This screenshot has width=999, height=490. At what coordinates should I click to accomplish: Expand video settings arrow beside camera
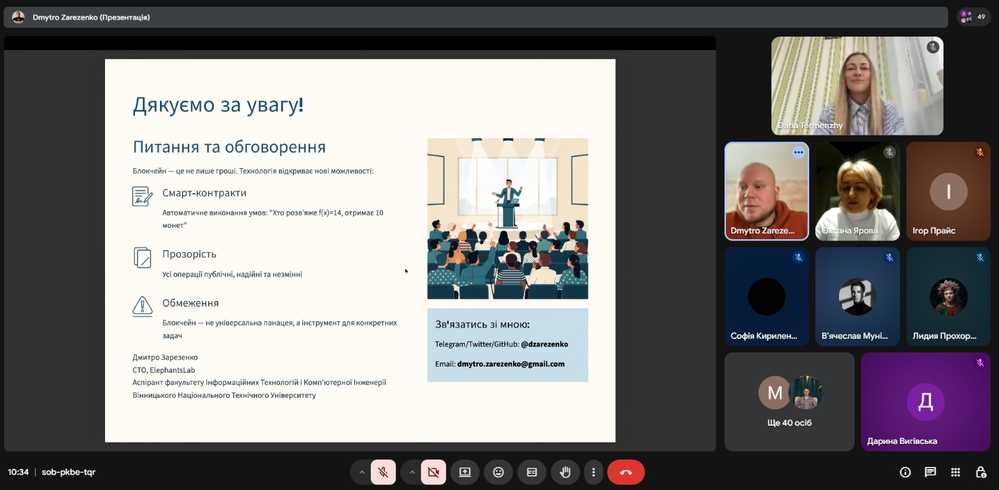coord(411,472)
